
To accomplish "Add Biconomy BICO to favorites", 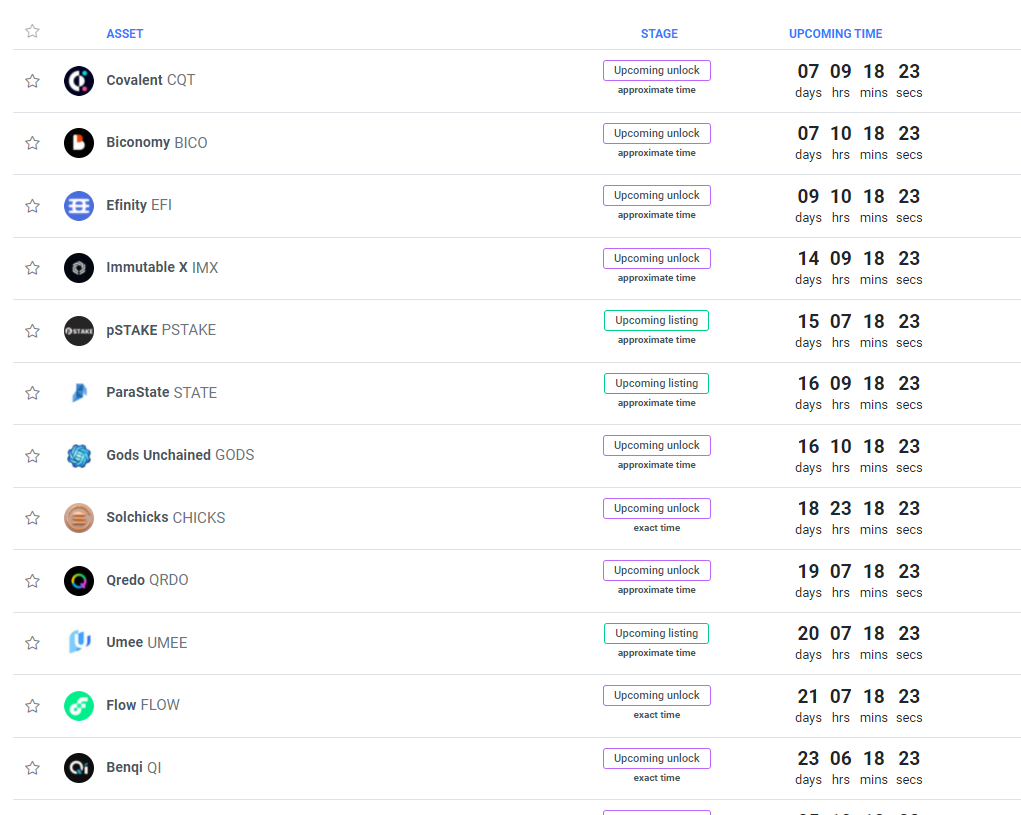I will click(x=33, y=143).
